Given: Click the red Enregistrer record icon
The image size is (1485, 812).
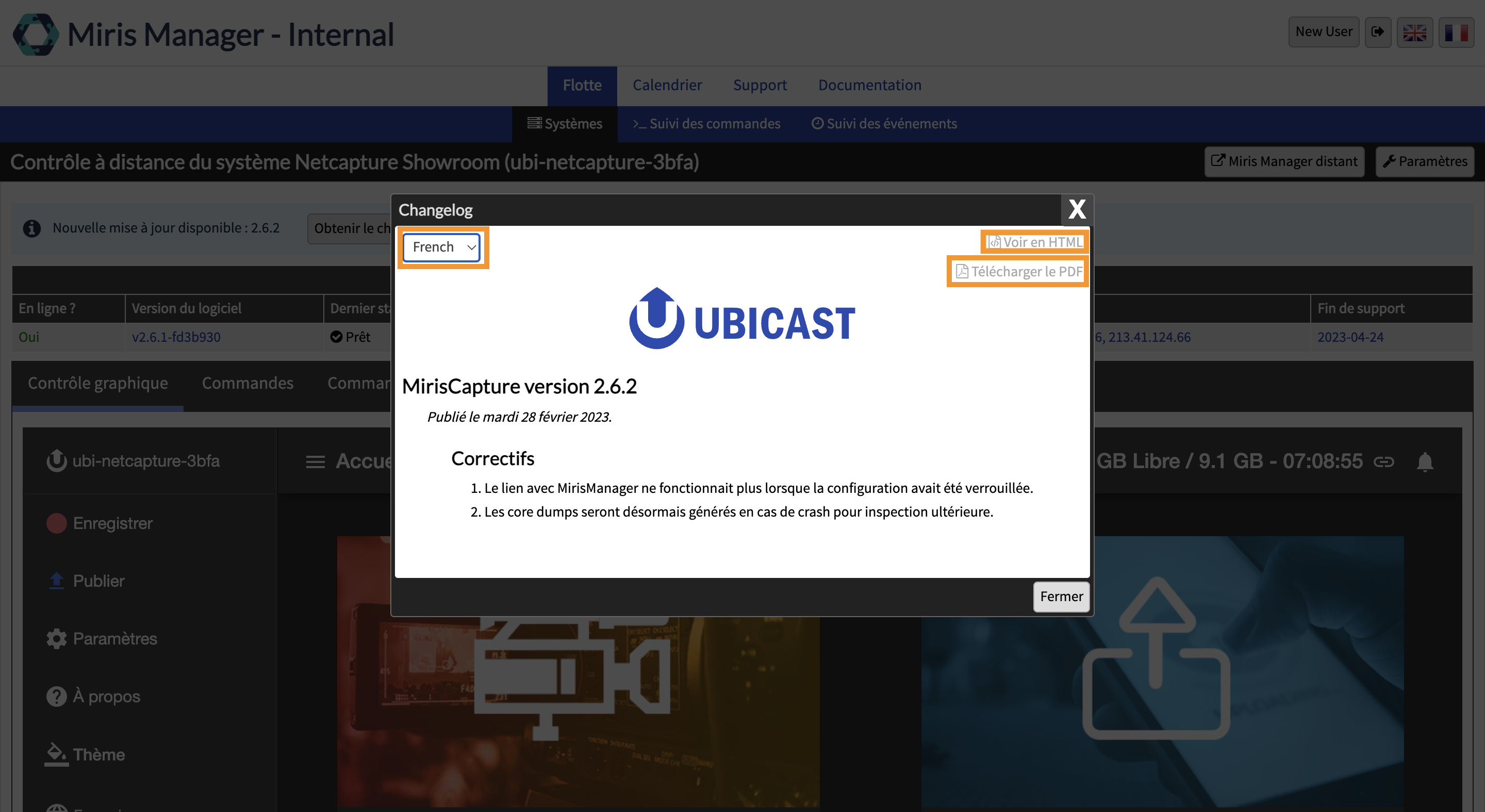Looking at the screenshot, I should click(57, 523).
